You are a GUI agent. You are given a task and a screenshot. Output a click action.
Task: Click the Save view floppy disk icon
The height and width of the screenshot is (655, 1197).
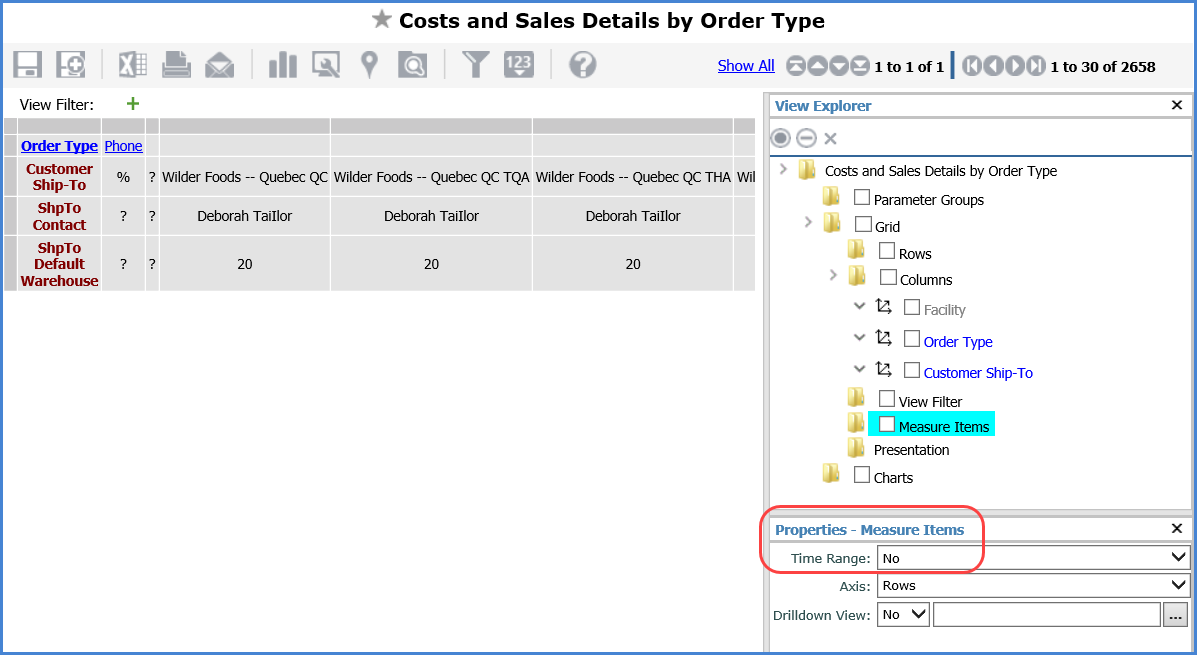click(27, 65)
